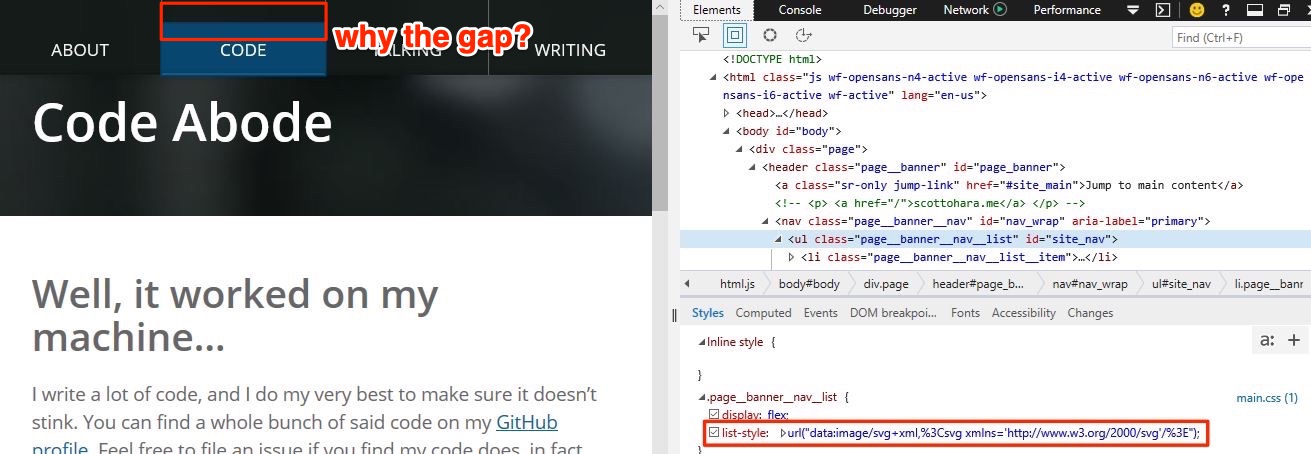The height and width of the screenshot is (454, 1311).
Task: Select div.page in the breadcrumb
Action: tap(886, 284)
